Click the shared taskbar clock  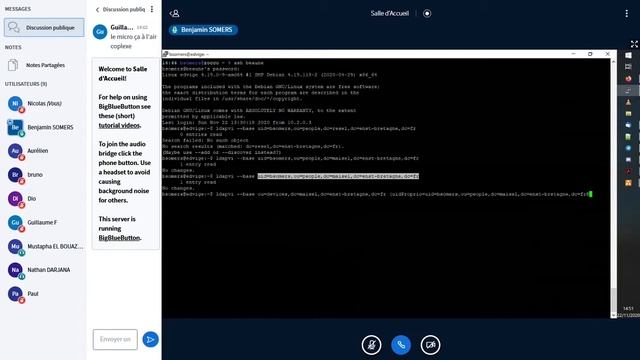click(629, 311)
